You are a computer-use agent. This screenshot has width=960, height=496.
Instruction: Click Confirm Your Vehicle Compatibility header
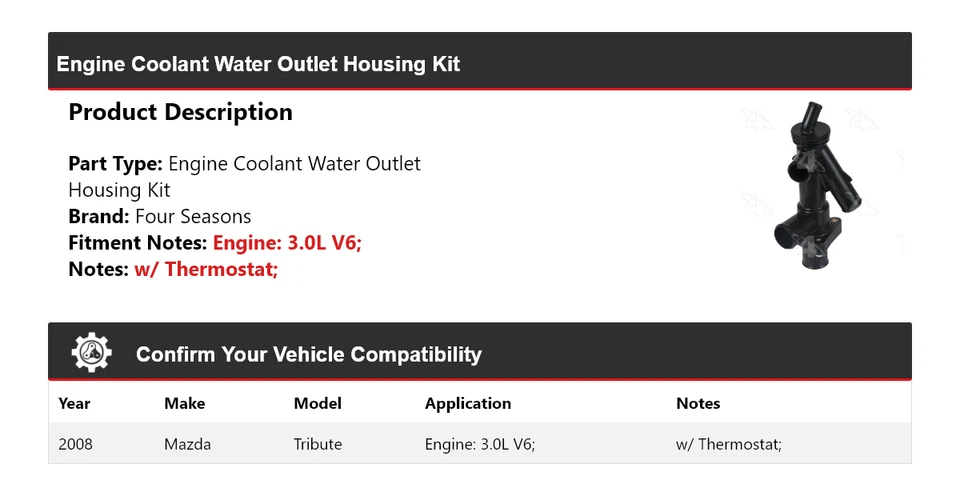(308, 354)
